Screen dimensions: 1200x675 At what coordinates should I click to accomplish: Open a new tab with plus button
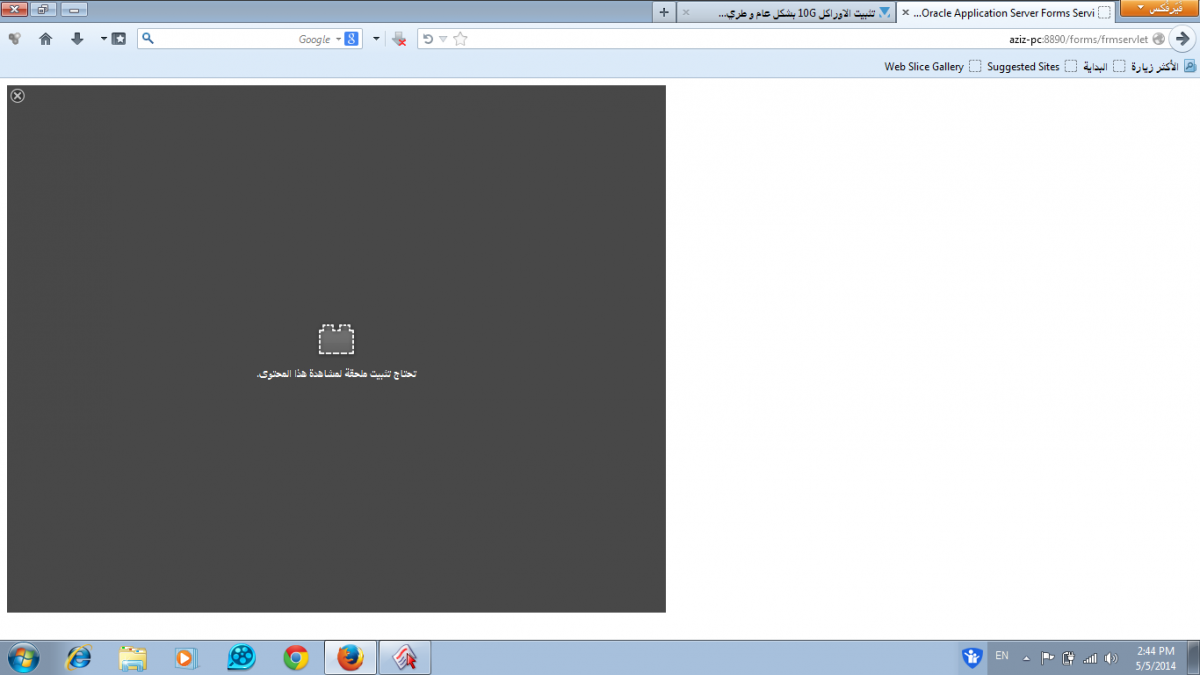[664, 12]
